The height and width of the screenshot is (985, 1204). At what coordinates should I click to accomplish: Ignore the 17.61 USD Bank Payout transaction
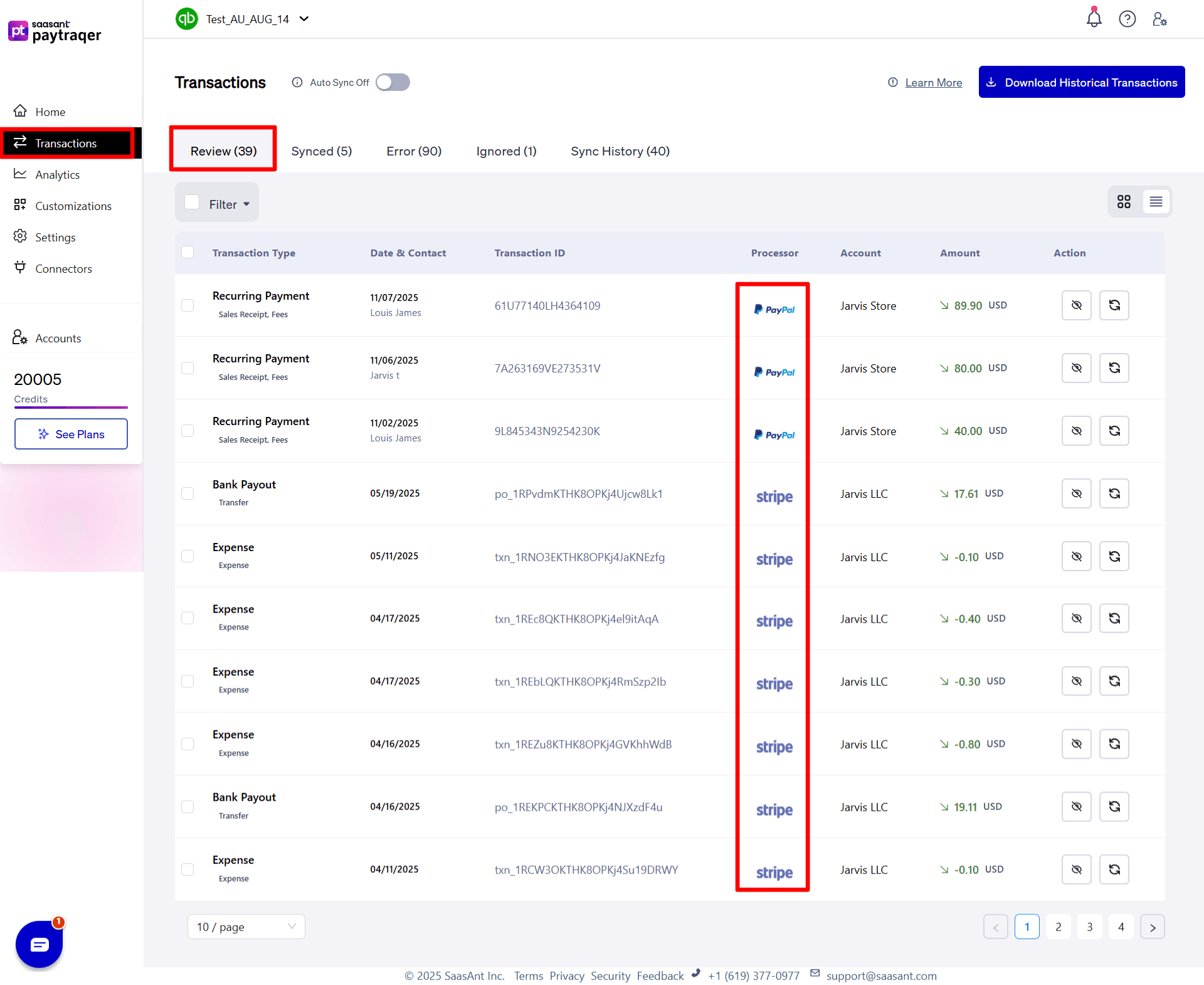click(1076, 493)
